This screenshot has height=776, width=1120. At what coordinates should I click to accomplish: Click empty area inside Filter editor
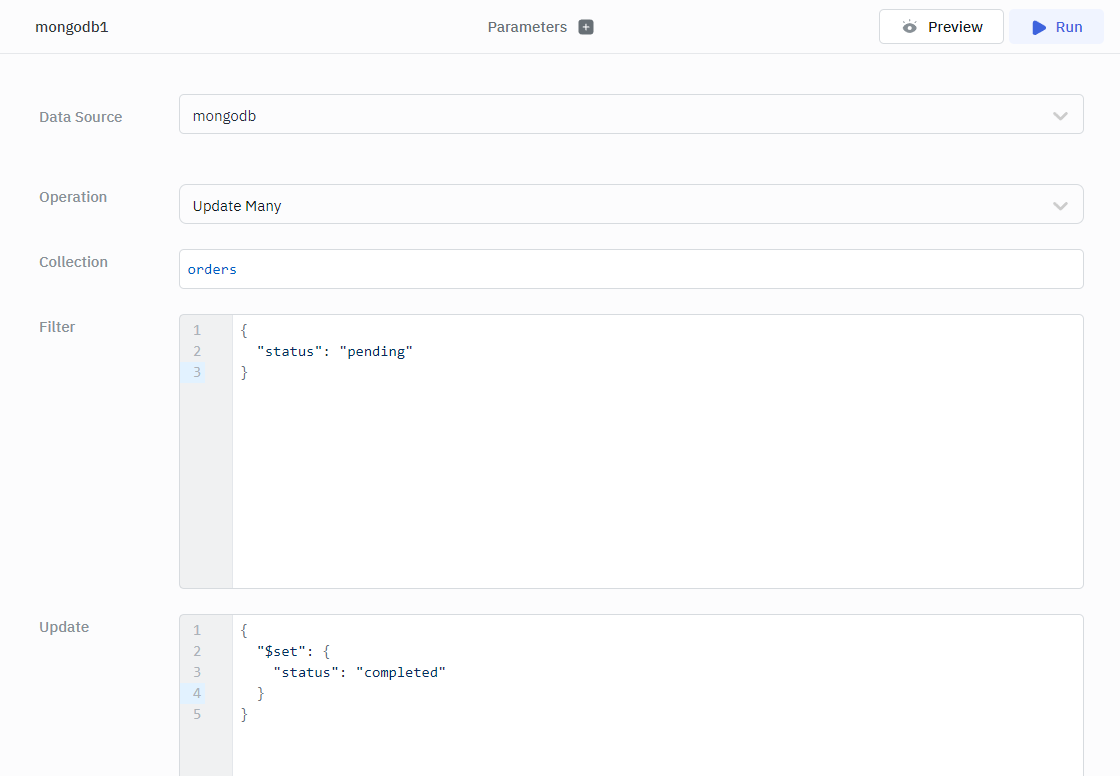[650, 480]
